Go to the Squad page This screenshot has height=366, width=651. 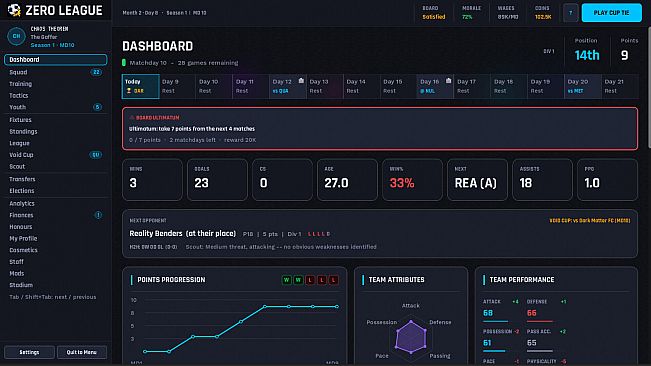56,72
